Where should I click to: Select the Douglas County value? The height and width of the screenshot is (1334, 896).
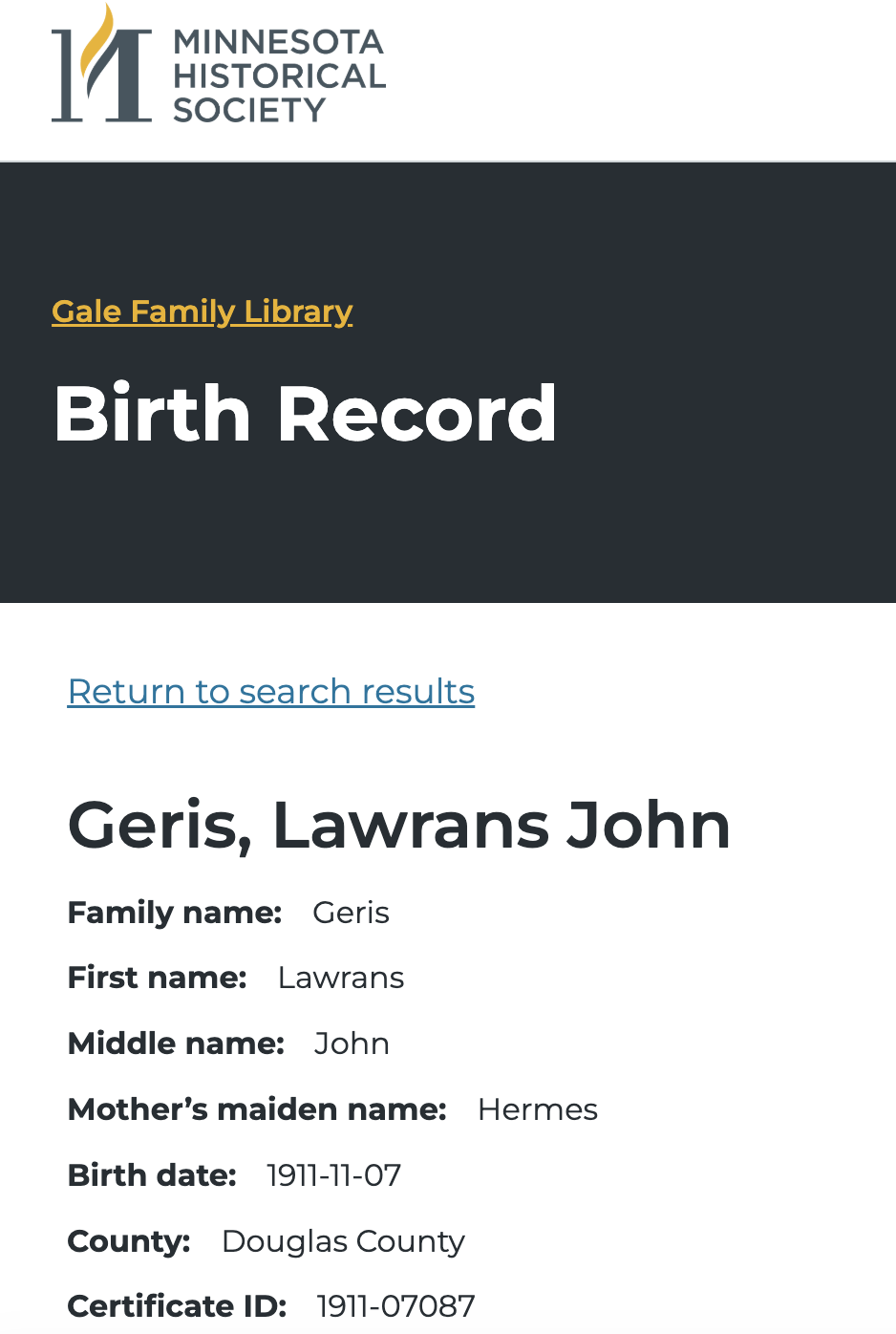(x=343, y=1241)
